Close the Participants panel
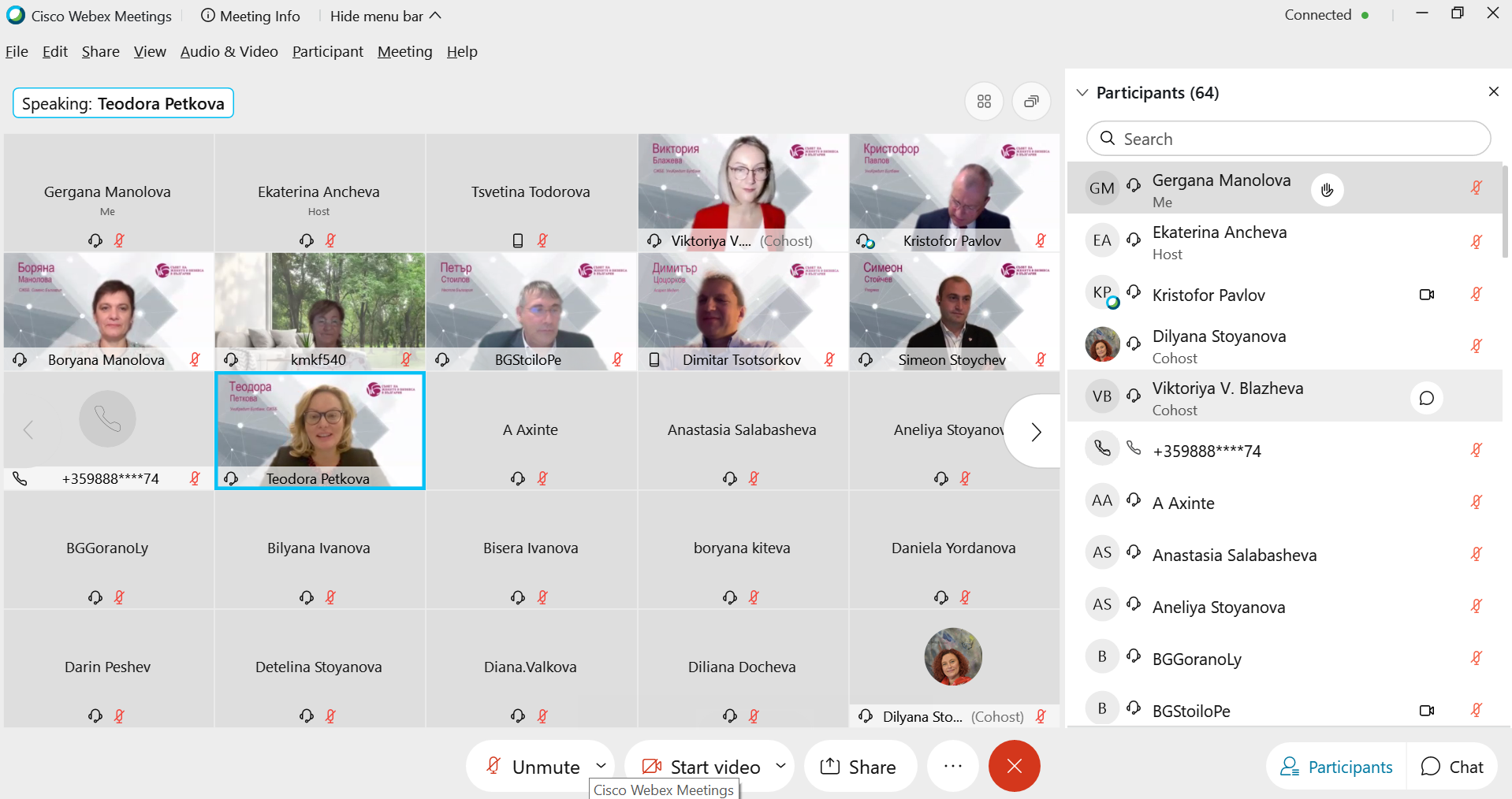The height and width of the screenshot is (799, 1512). pyautogui.click(x=1493, y=92)
